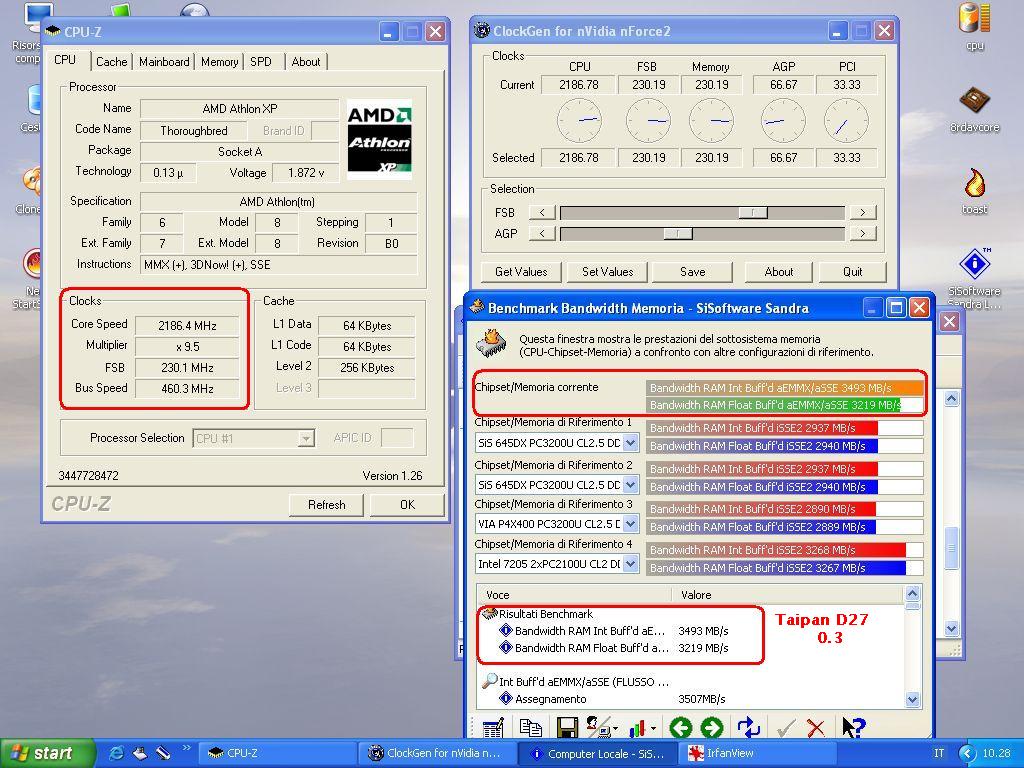
Task: Click the AGP slider left arrow
Action: pyautogui.click(x=542, y=233)
